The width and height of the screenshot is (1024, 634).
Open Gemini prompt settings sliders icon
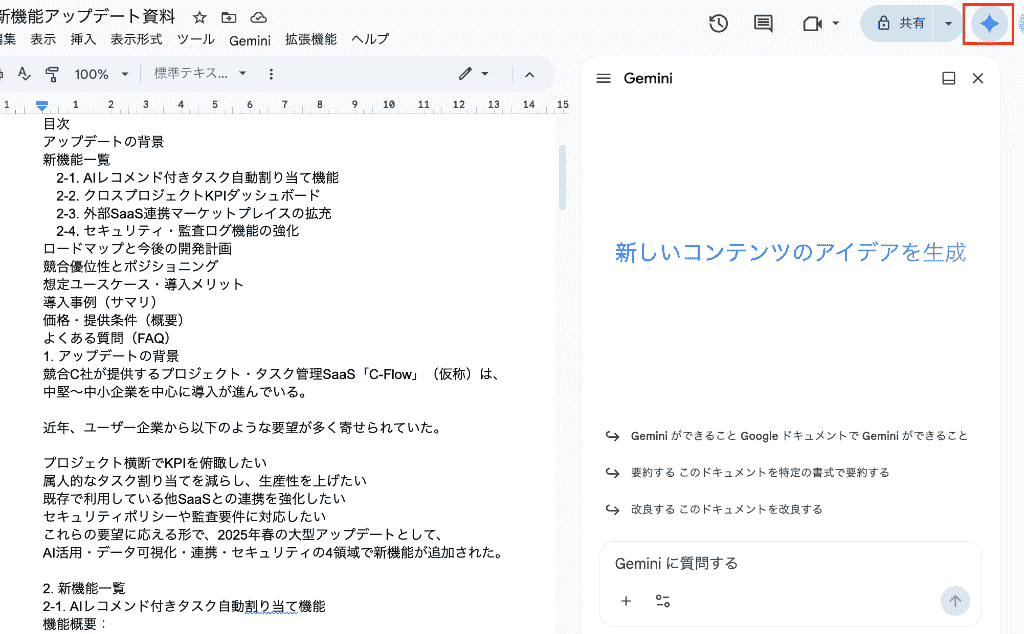[663, 601]
